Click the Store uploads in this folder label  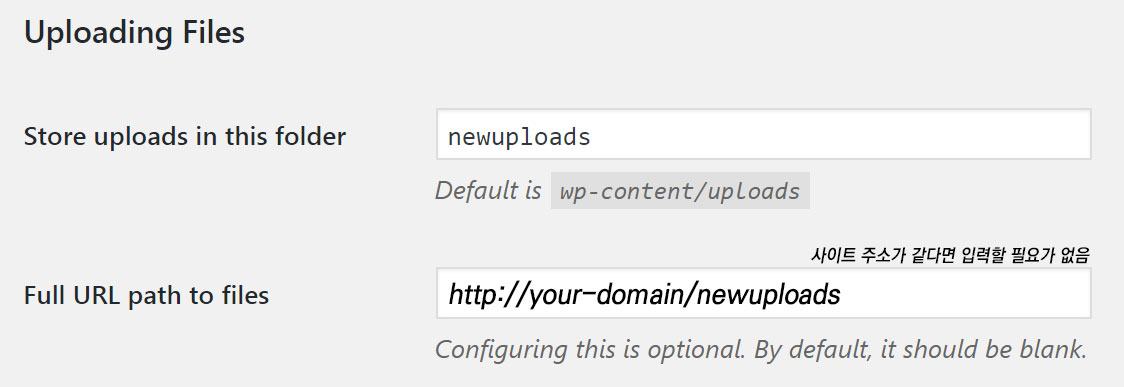click(x=185, y=136)
